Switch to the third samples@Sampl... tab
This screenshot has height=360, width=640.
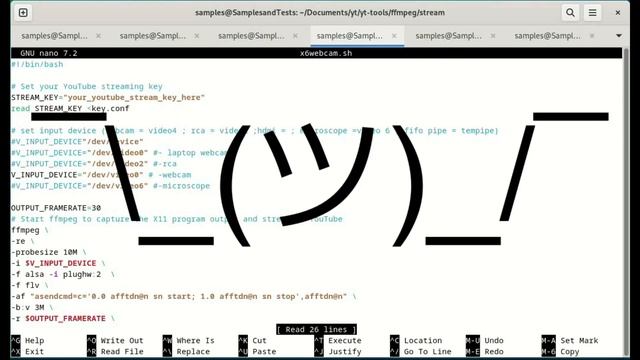(251, 36)
